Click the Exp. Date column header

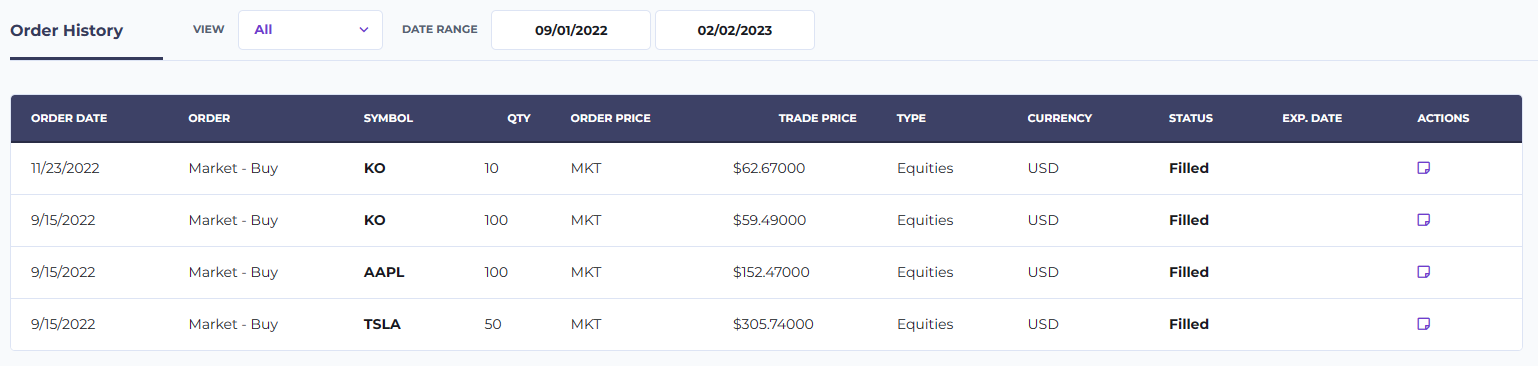point(1312,118)
